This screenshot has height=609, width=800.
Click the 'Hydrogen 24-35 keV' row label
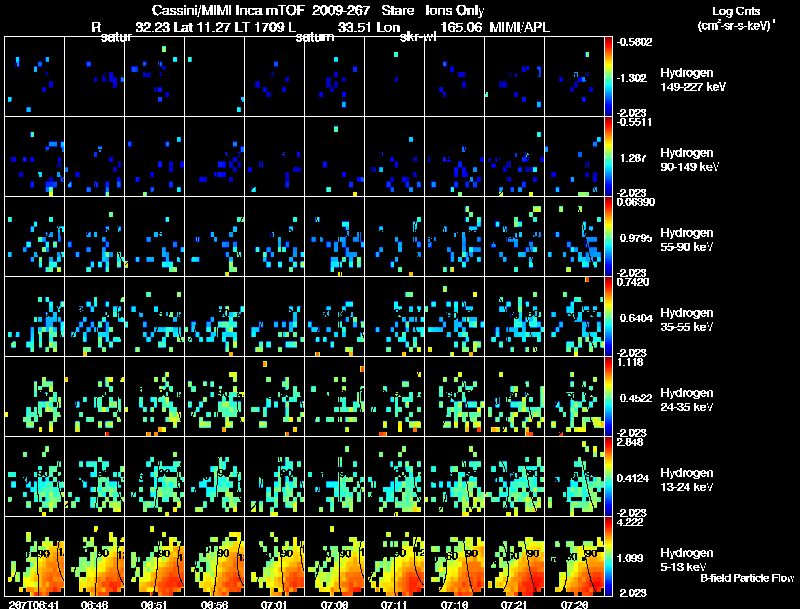click(x=687, y=400)
